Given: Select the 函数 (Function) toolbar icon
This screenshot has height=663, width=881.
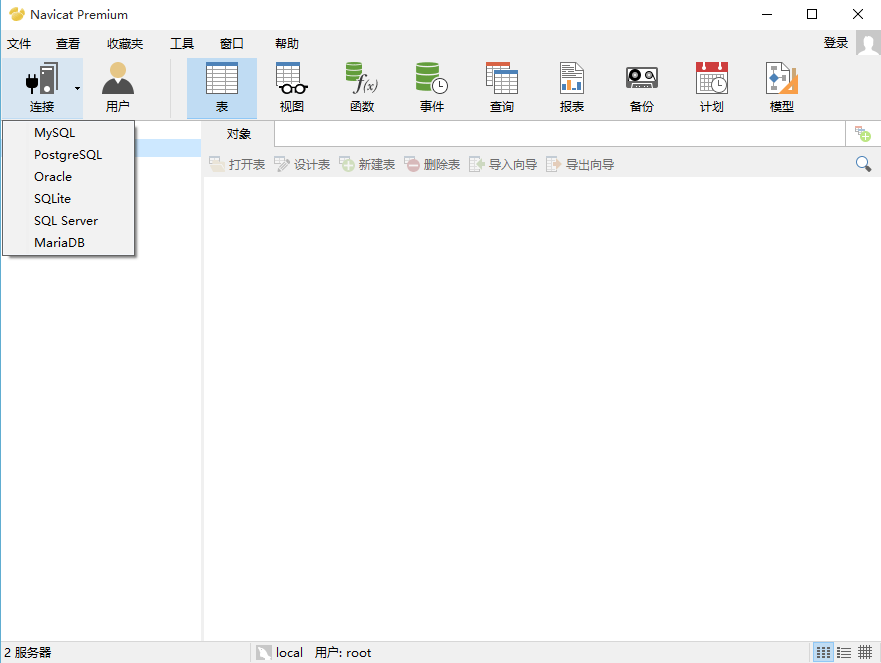Looking at the screenshot, I should tap(361, 88).
